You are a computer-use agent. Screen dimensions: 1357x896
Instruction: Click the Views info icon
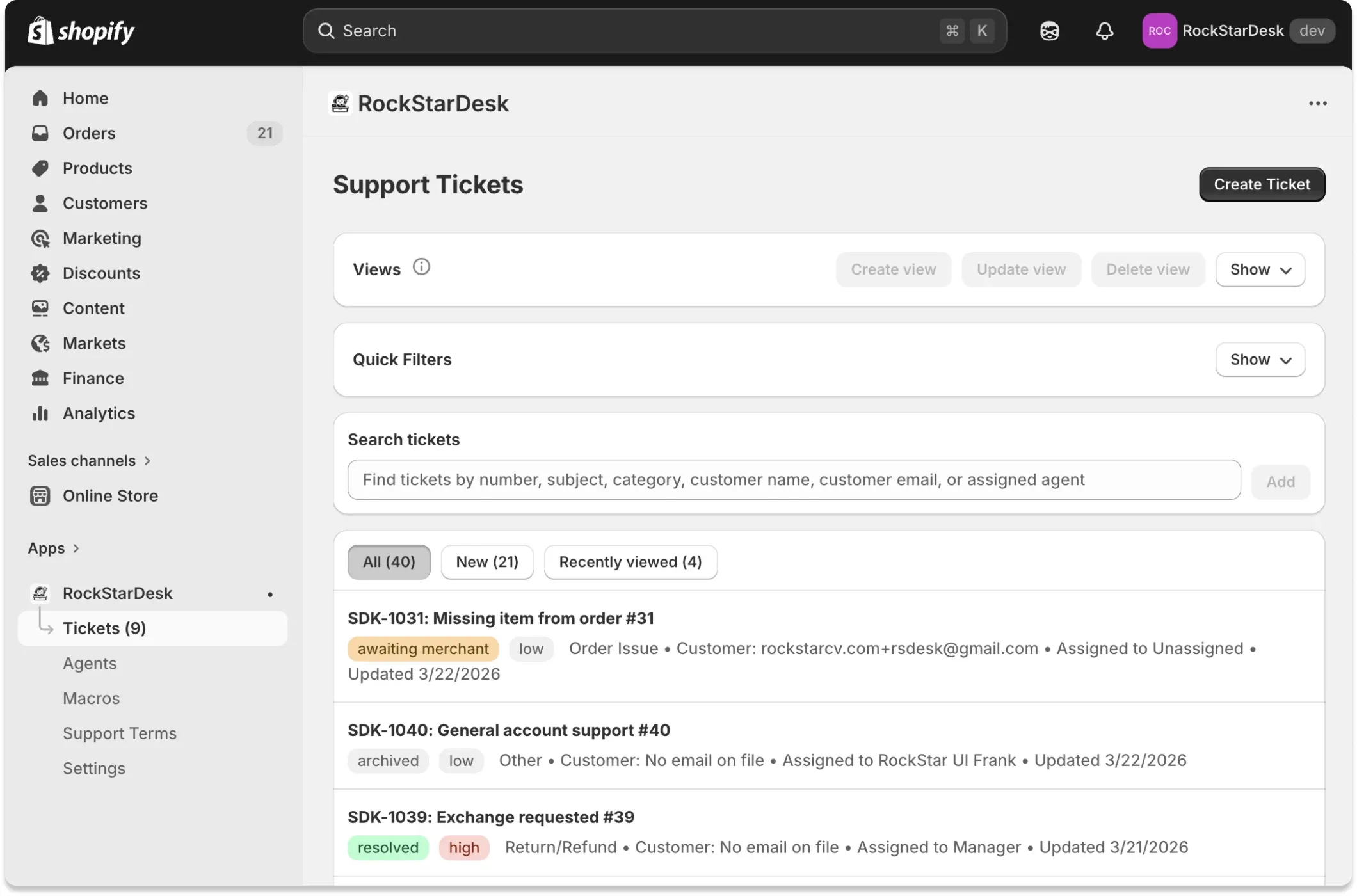point(421,267)
